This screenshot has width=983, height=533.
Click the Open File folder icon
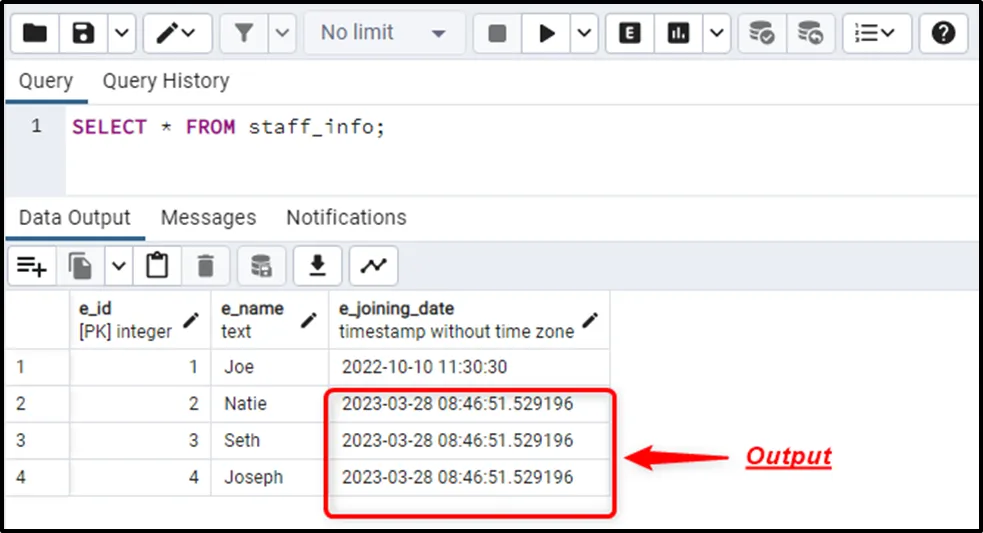pos(35,33)
